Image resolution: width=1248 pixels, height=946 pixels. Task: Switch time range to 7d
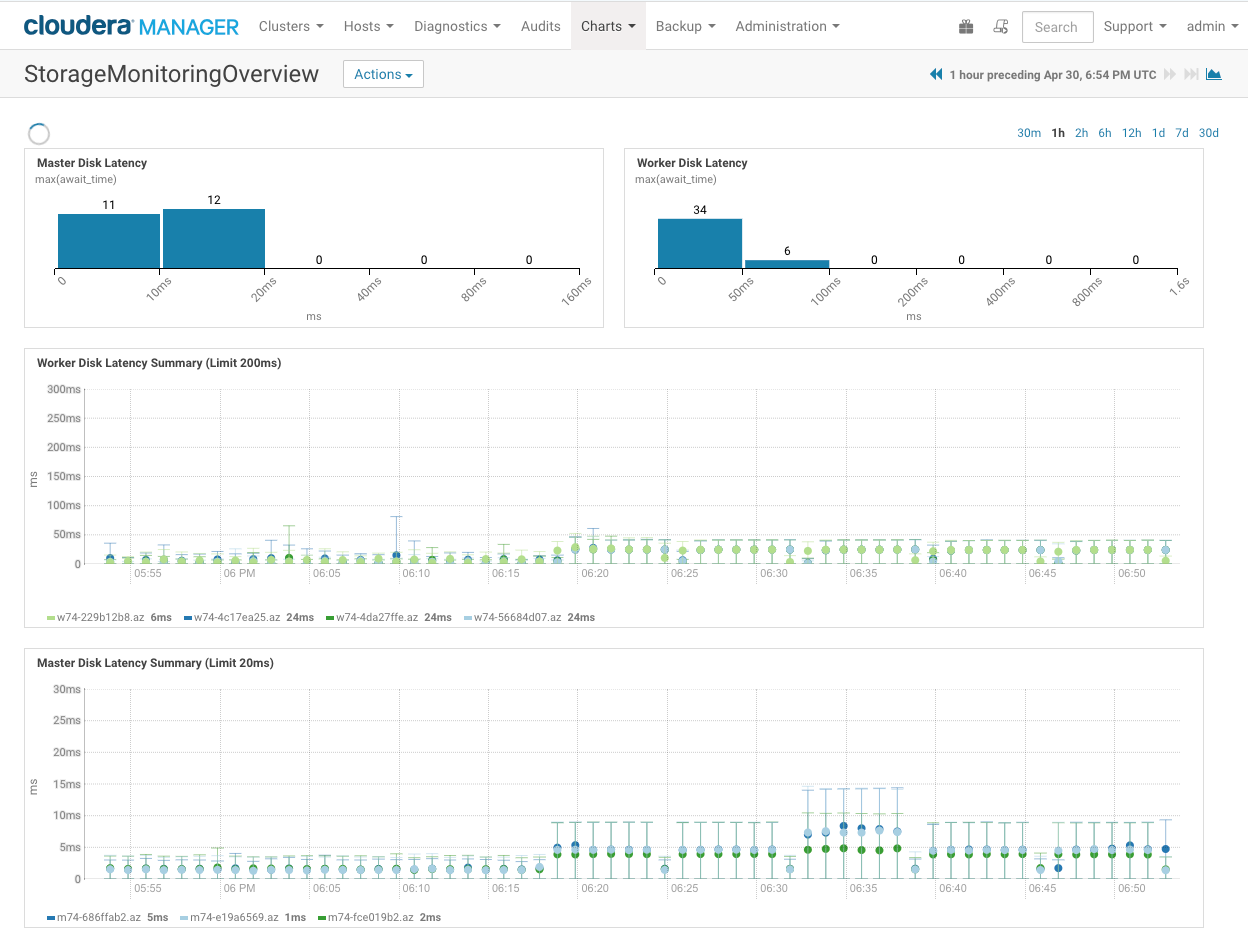pyautogui.click(x=1182, y=133)
